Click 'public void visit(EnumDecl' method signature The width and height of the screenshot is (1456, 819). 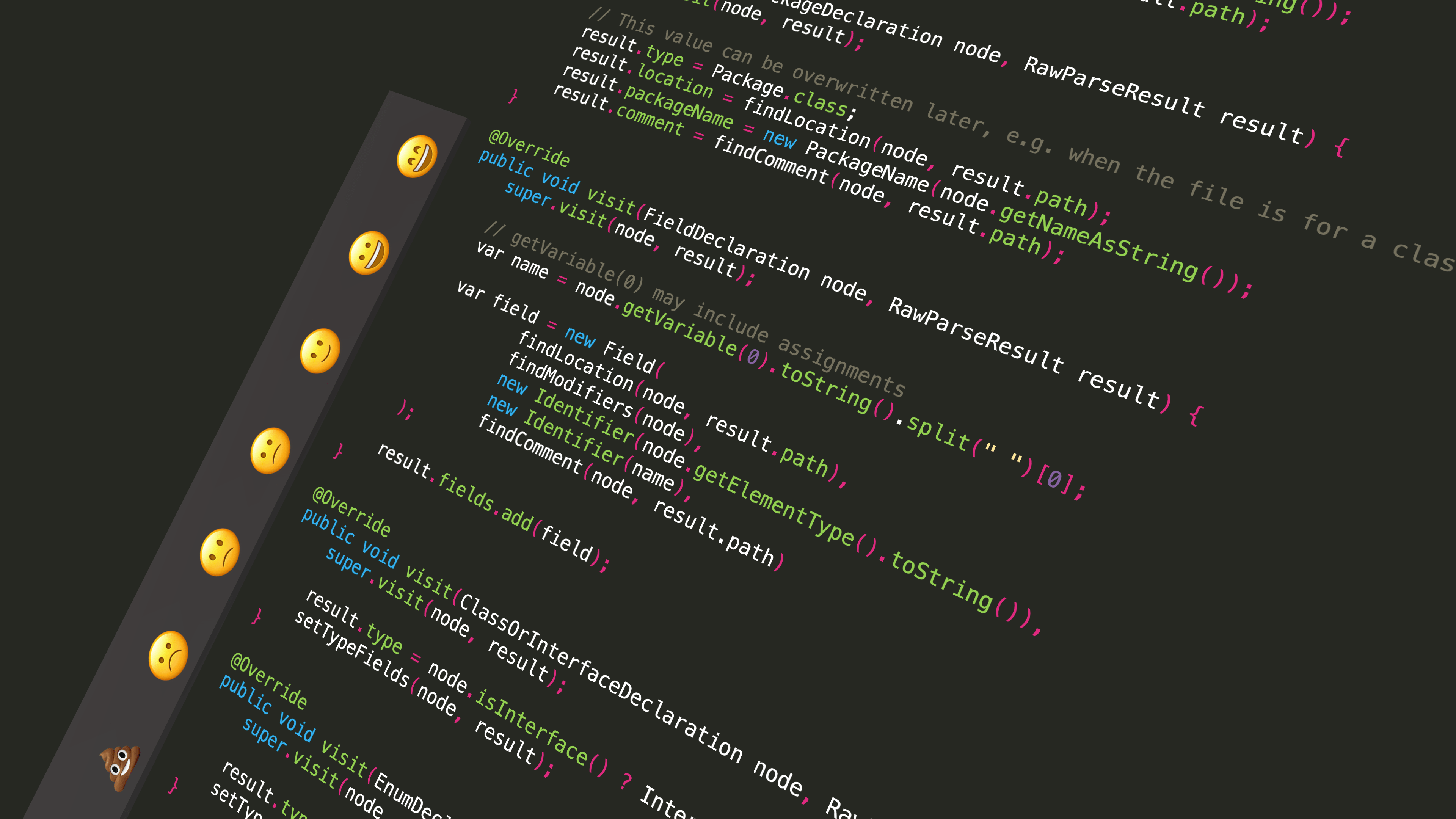(x=334, y=747)
